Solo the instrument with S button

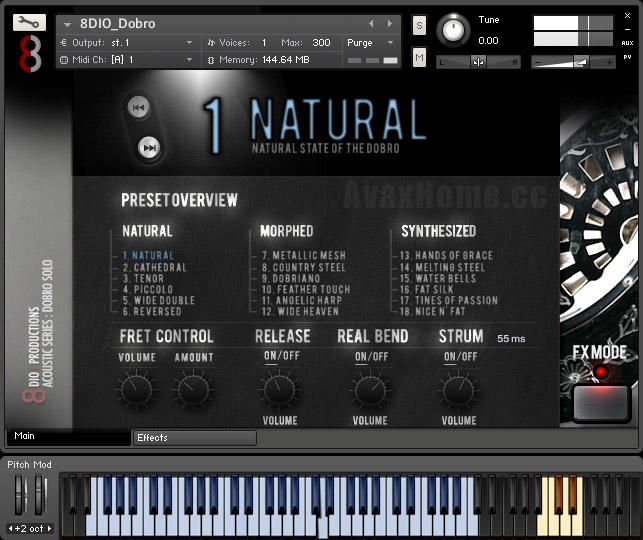(419, 25)
